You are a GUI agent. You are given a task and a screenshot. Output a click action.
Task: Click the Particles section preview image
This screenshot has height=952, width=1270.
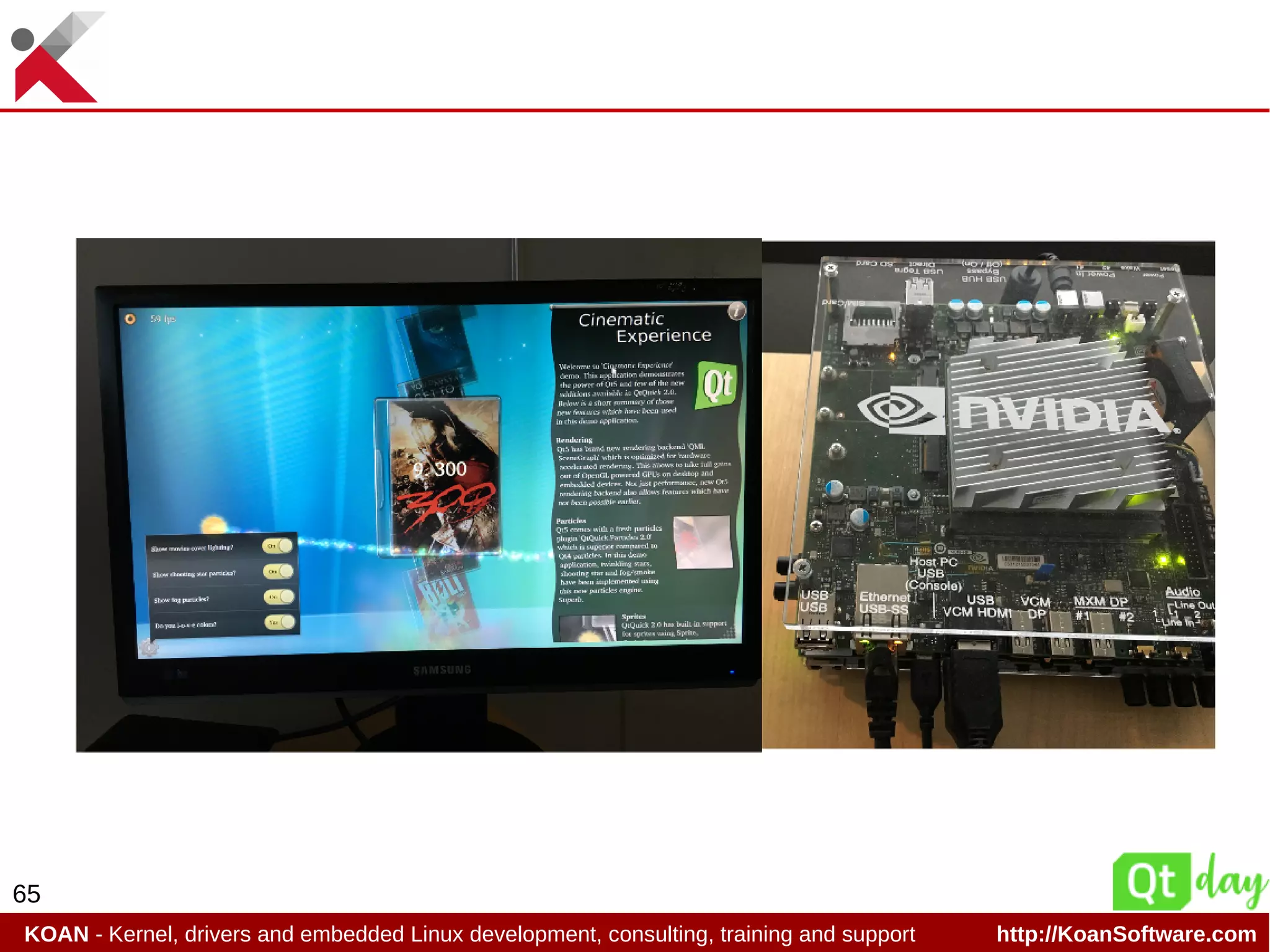(702, 542)
